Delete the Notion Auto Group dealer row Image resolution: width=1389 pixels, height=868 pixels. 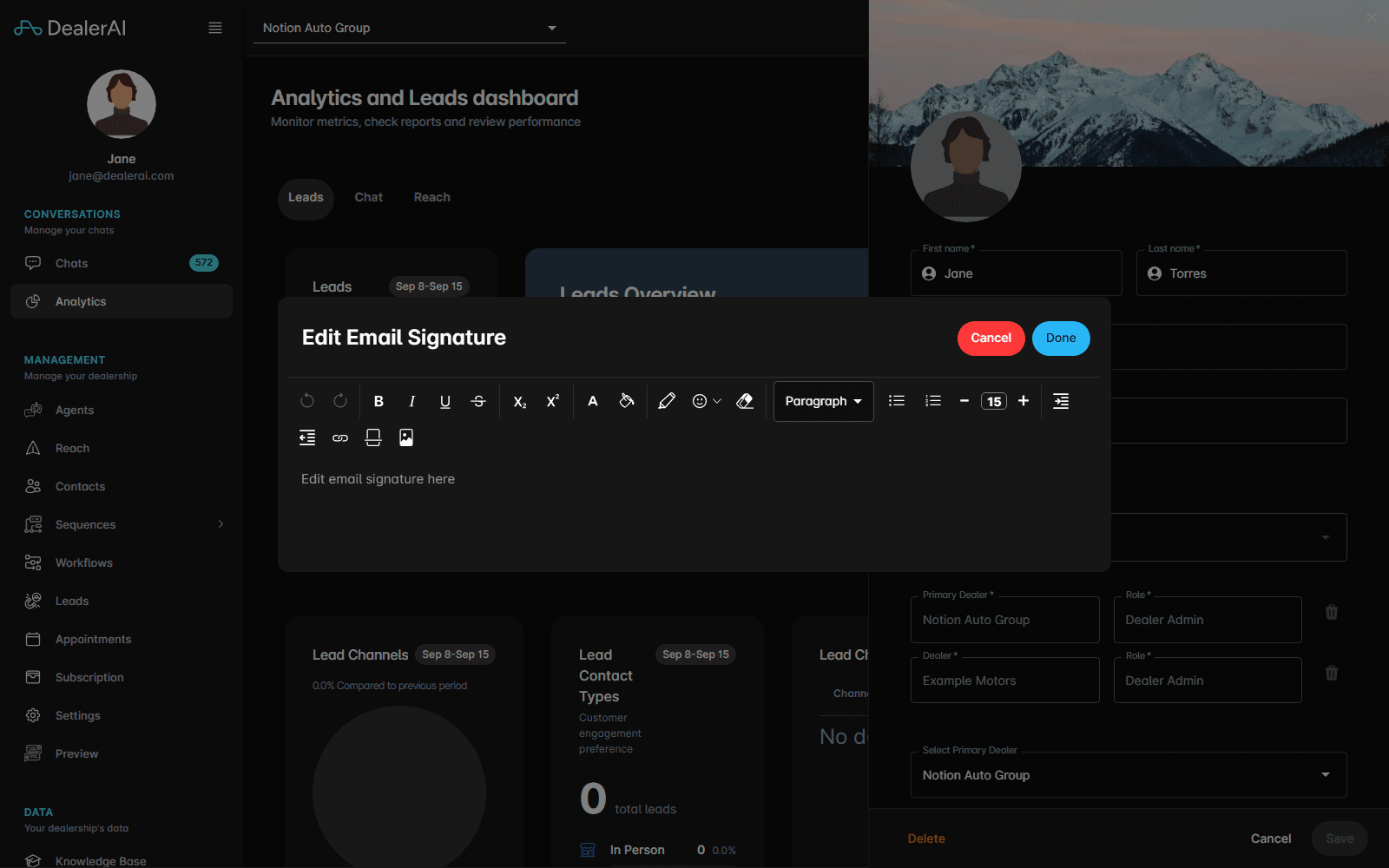[x=1332, y=612]
